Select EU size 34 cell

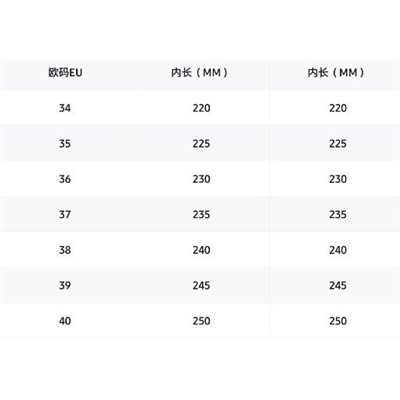click(x=65, y=108)
